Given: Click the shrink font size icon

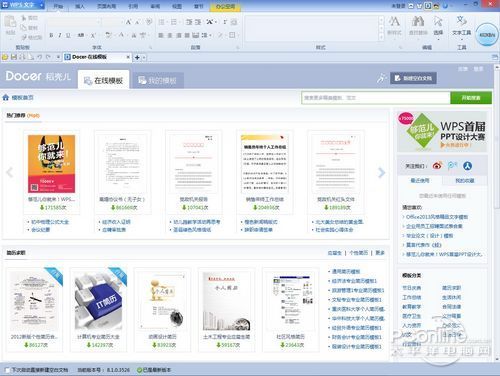Looking at the screenshot, I should (x=137, y=22).
